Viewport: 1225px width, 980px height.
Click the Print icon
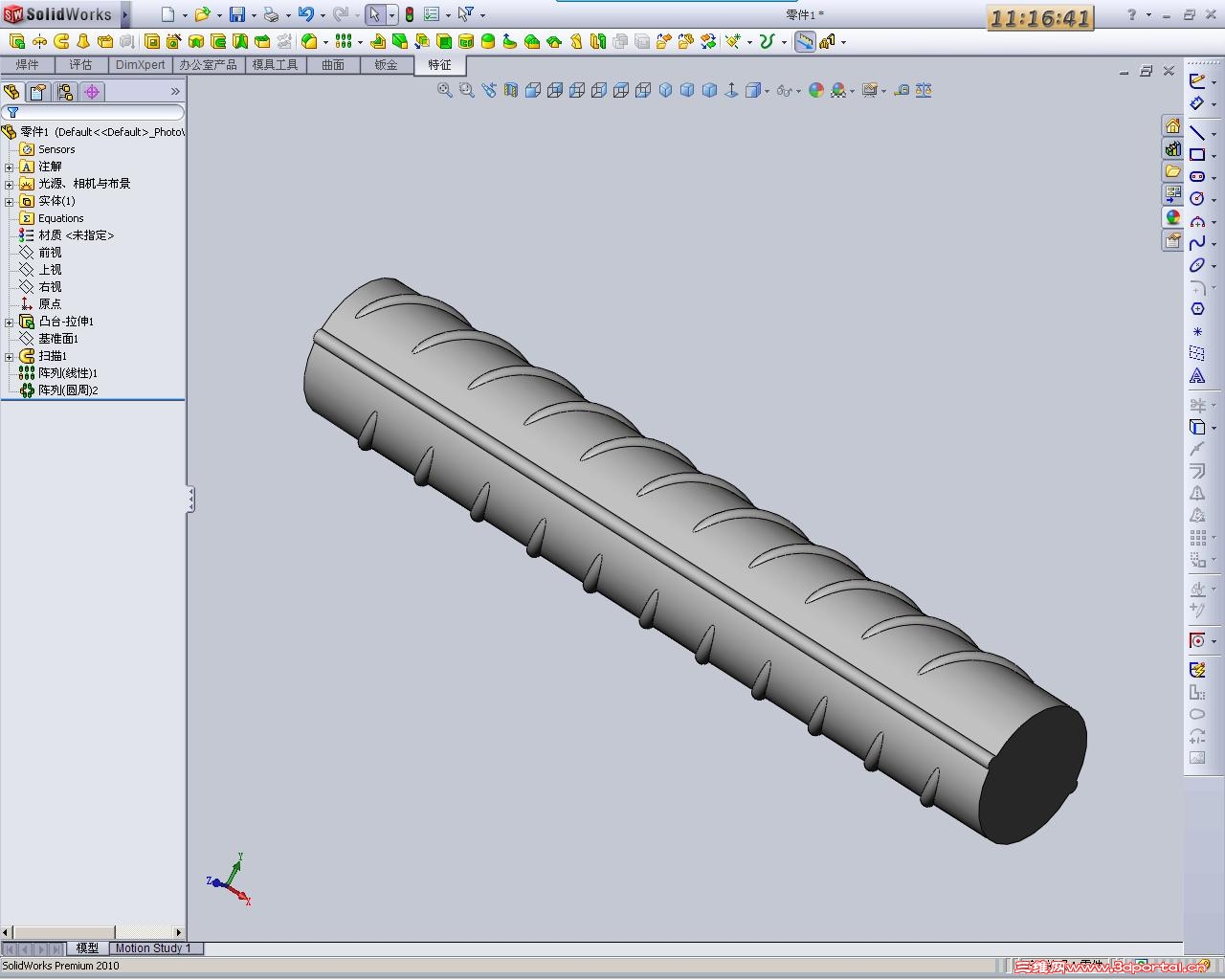tap(271, 14)
